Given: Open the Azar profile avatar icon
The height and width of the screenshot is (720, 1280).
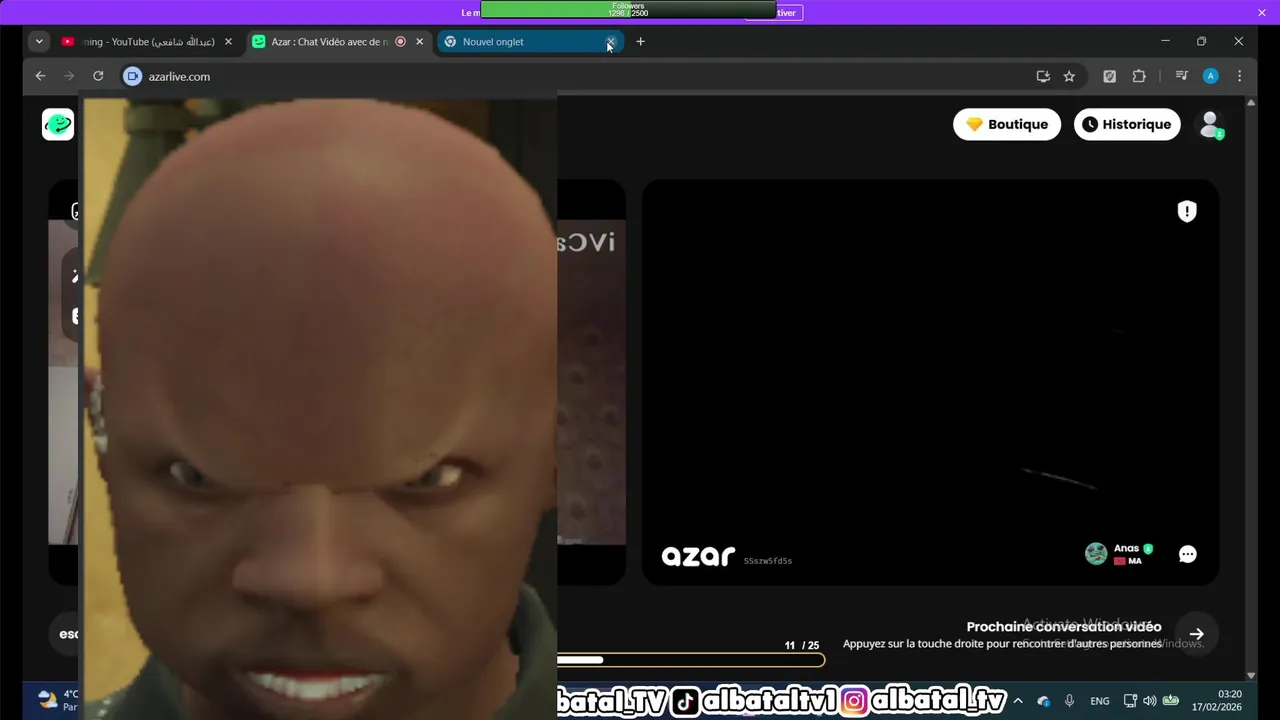Looking at the screenshot, I should pos(1210,124).
